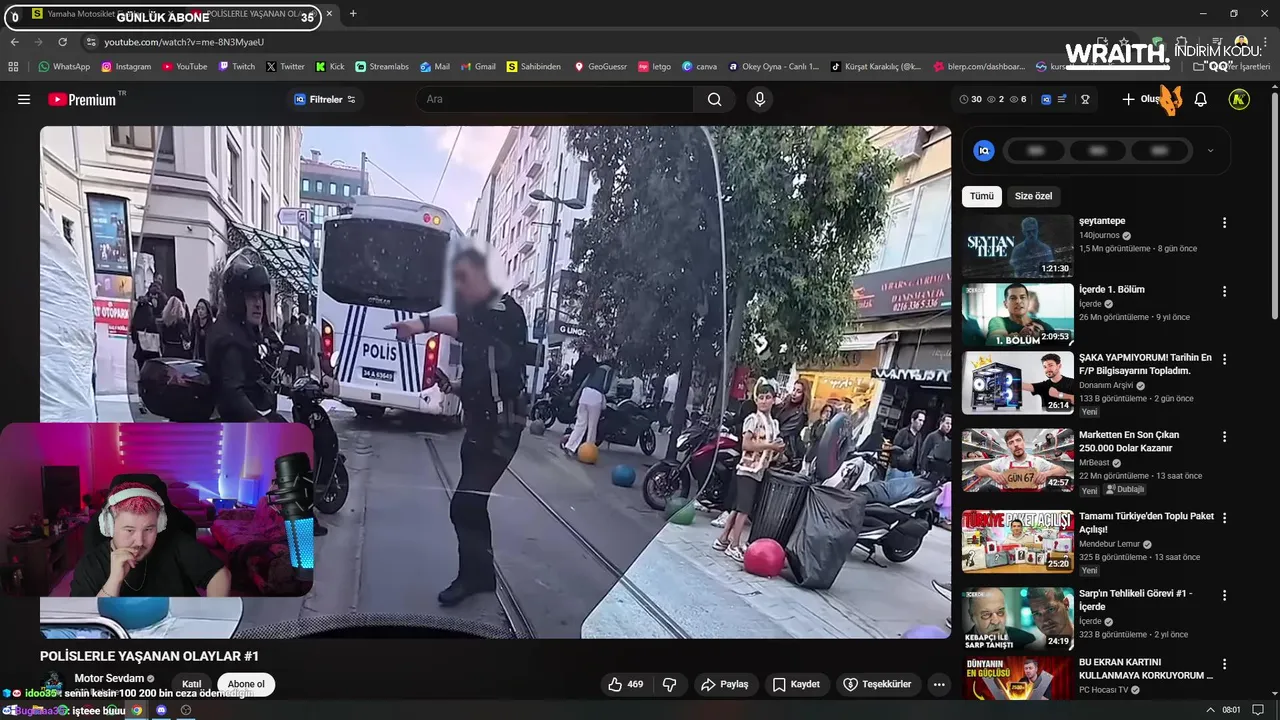
Task: Click the taskbar clock showing 08:01
Action: click(x=1231, y=710)
